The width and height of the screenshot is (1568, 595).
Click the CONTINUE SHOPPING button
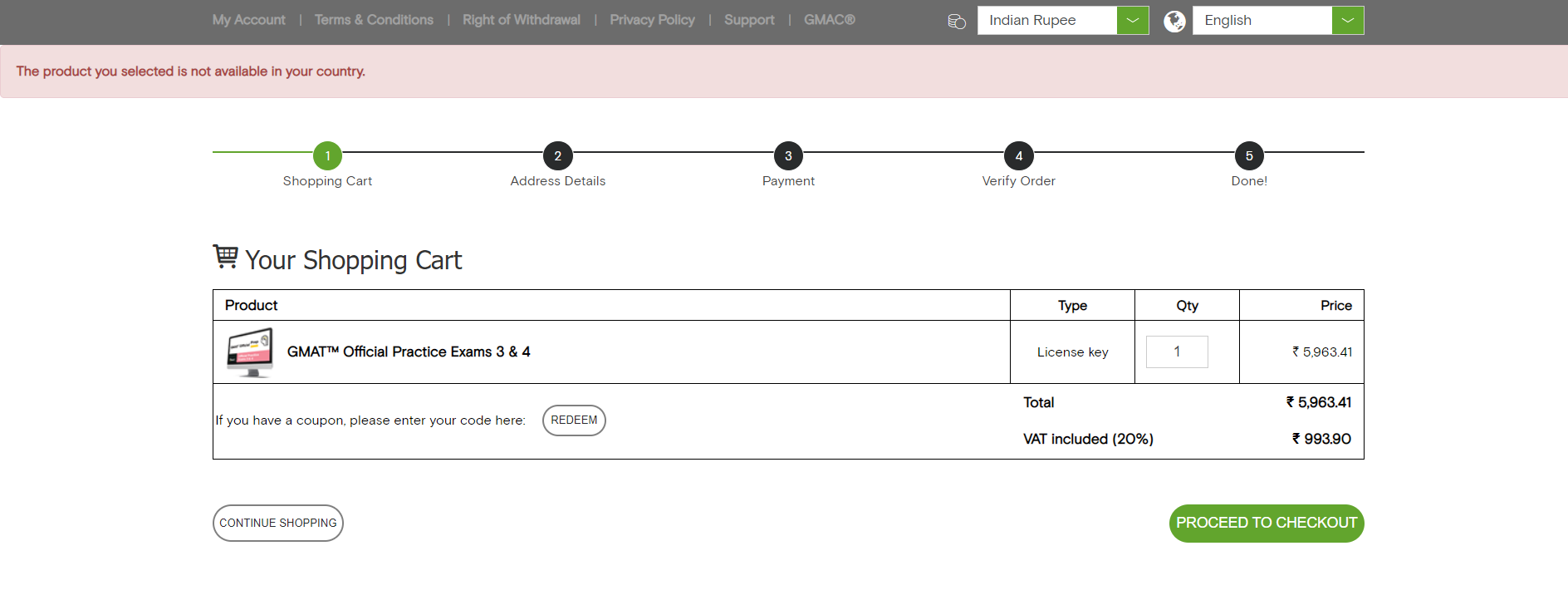(277, 523)
